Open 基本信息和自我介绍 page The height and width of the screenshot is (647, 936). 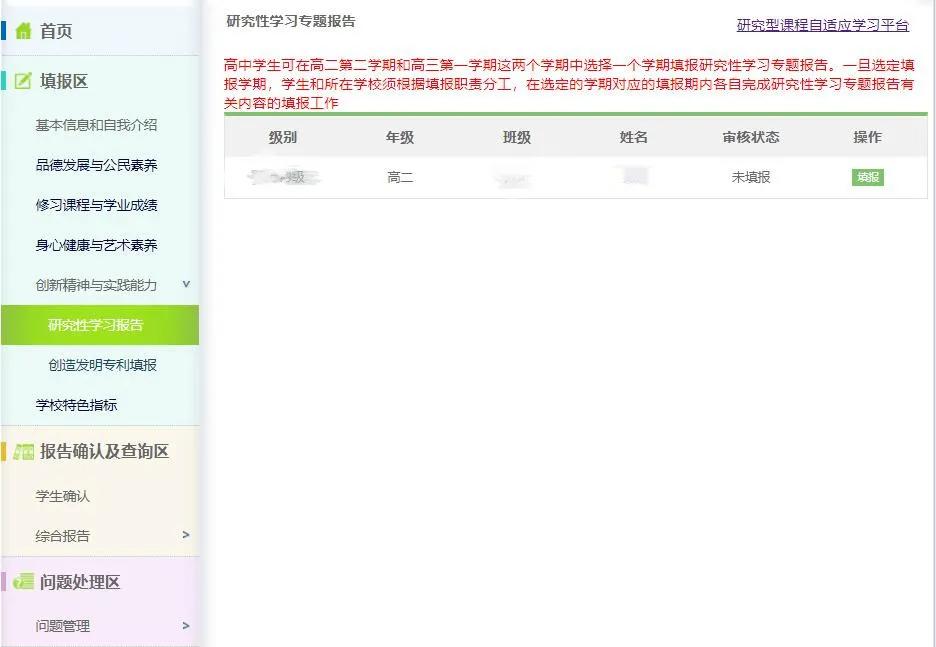[98, 124]
